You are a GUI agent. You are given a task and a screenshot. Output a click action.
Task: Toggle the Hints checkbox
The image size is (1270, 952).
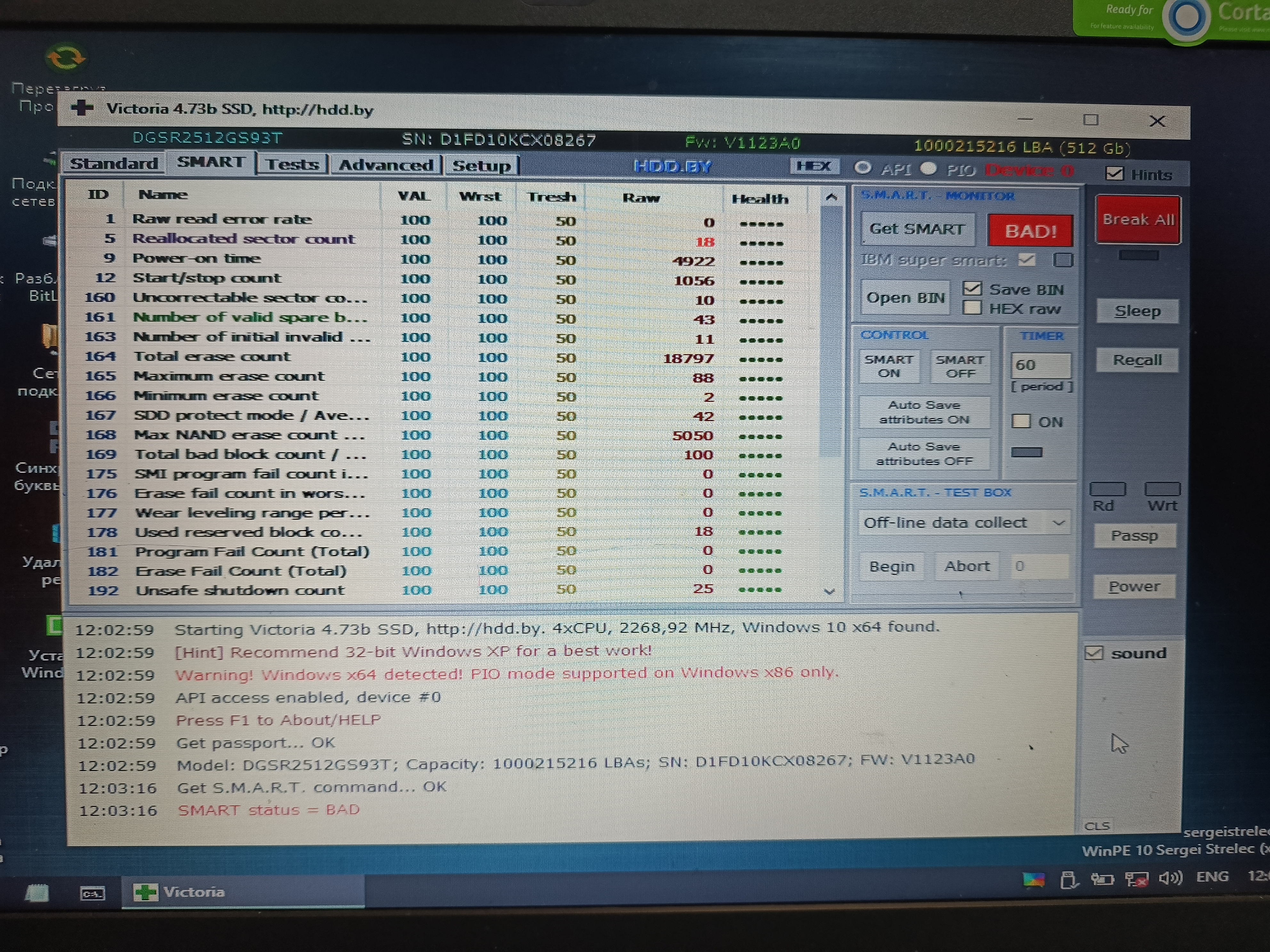tap(1114, 174)
